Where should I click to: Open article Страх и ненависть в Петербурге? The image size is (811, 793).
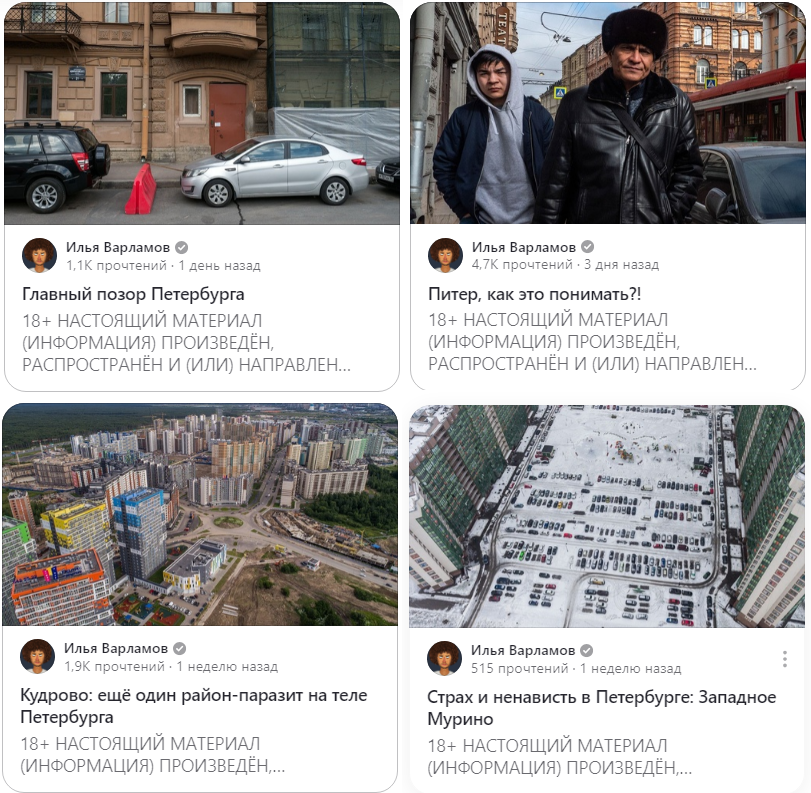click(x=602, y=708)
